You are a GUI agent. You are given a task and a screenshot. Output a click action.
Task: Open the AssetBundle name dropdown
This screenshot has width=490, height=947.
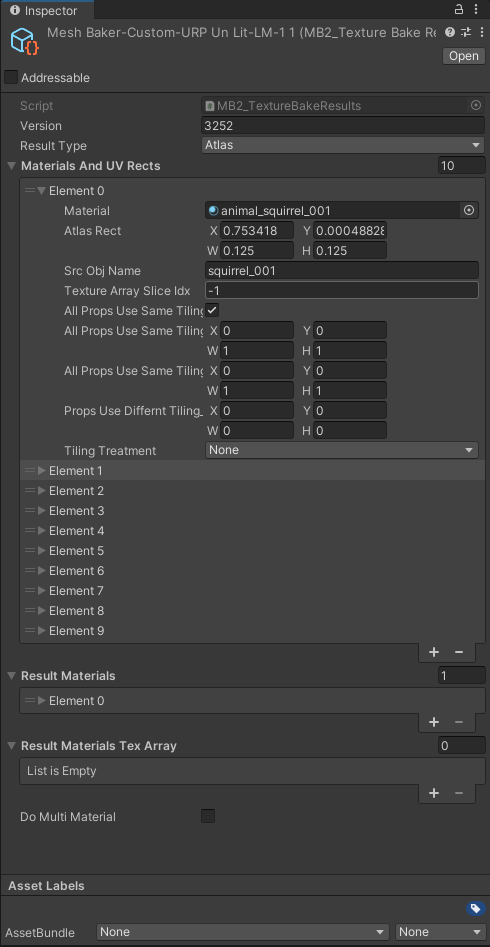[243, 932]
